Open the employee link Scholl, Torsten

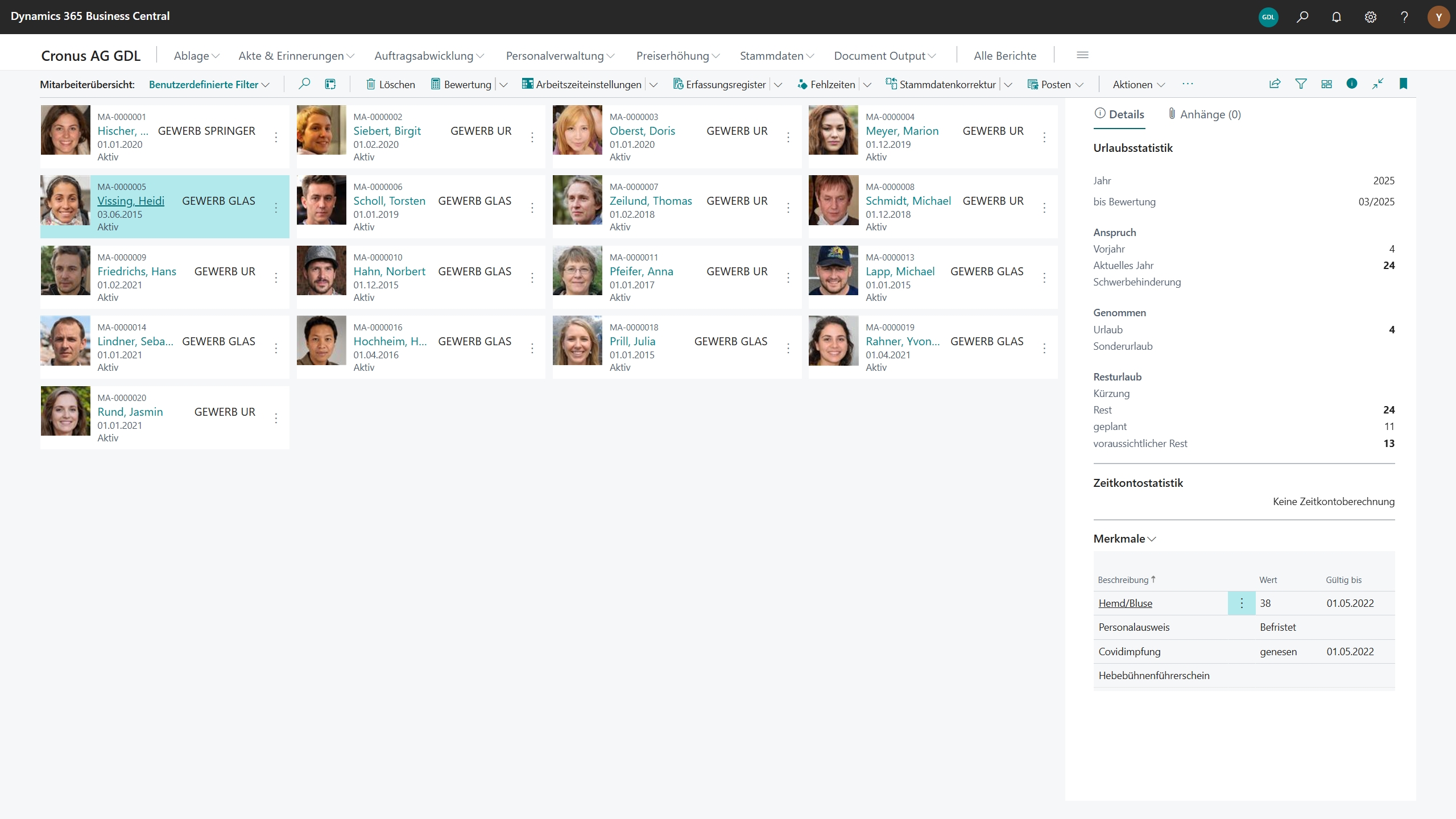(389, 201)
